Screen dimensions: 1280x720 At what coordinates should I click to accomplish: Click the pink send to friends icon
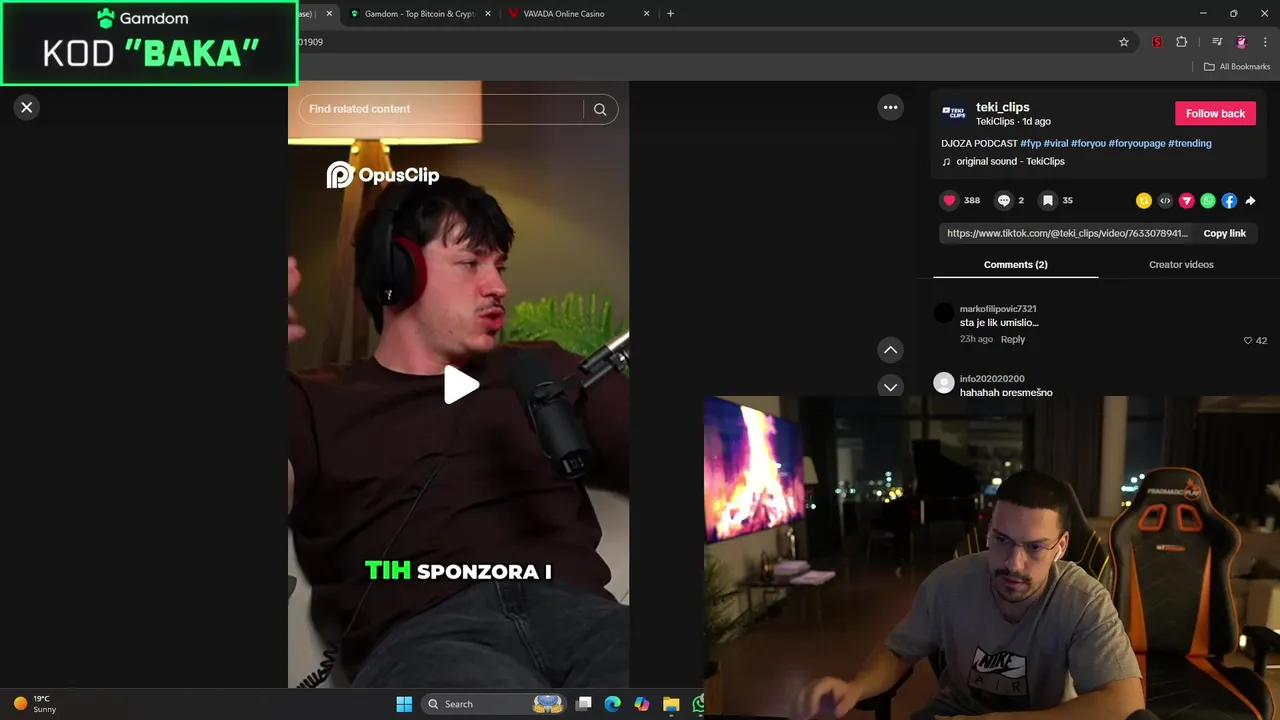[x=1187, y=201]
